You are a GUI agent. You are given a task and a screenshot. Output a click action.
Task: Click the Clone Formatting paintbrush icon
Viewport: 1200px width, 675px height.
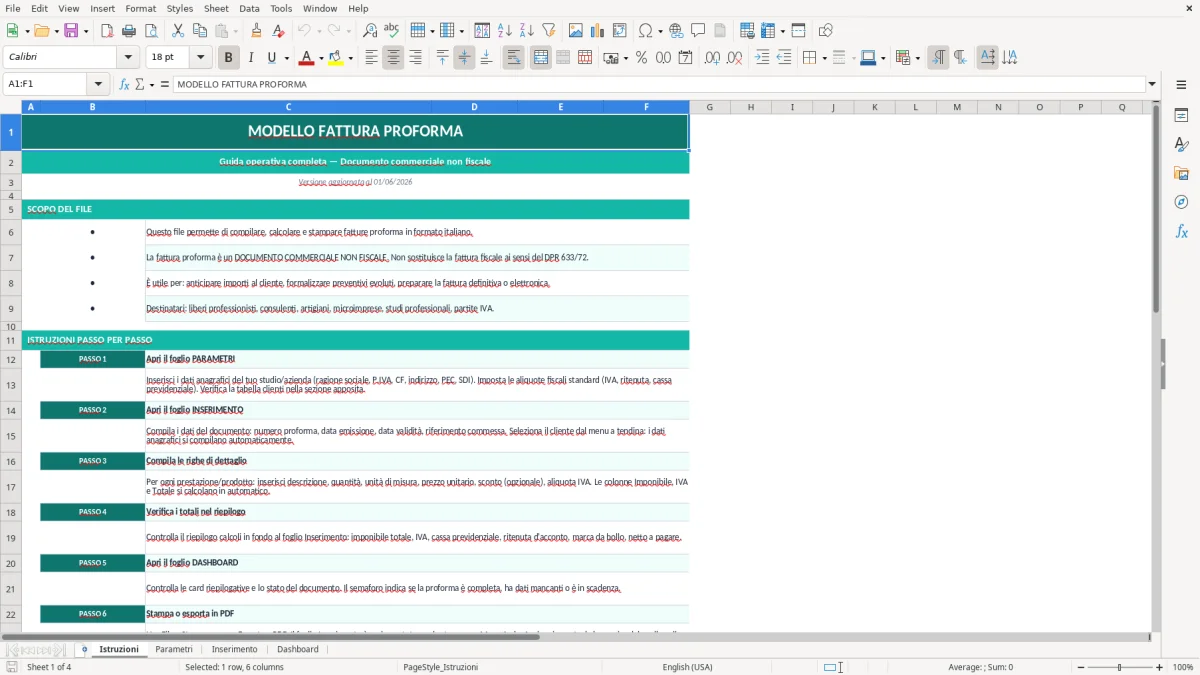[x=256, y=31]
